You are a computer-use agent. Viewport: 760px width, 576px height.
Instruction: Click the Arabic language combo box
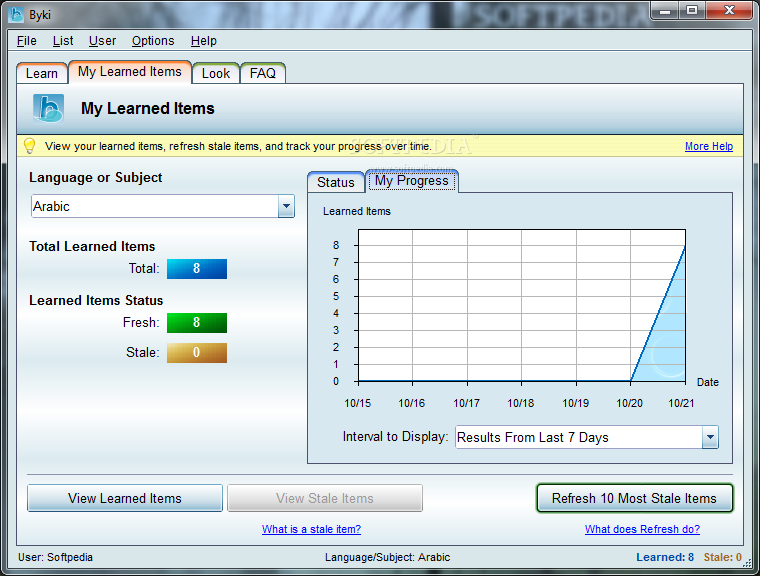pyautogui.click(x=162, y=207)
